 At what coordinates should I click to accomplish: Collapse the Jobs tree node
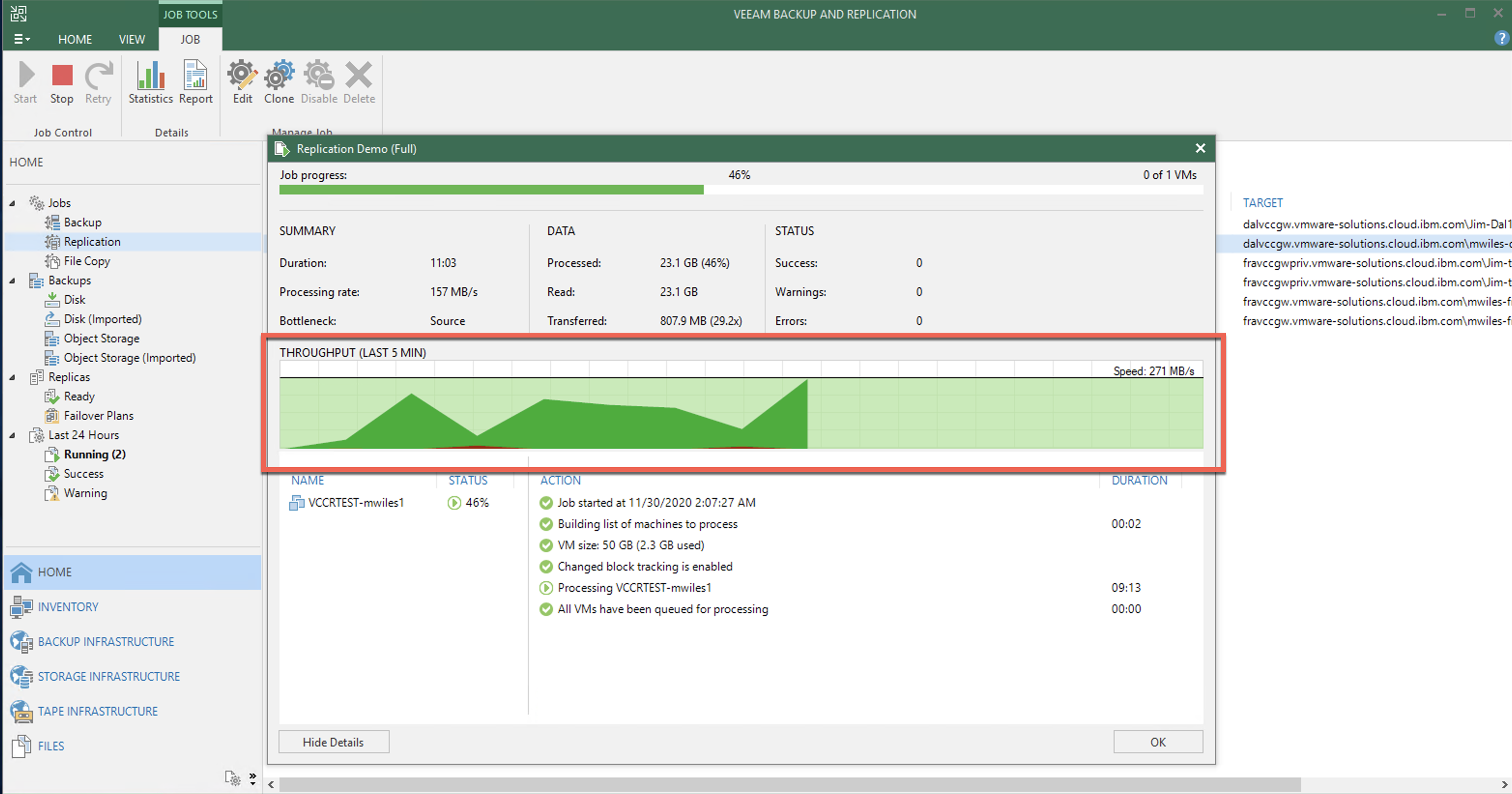coord(12,203)
